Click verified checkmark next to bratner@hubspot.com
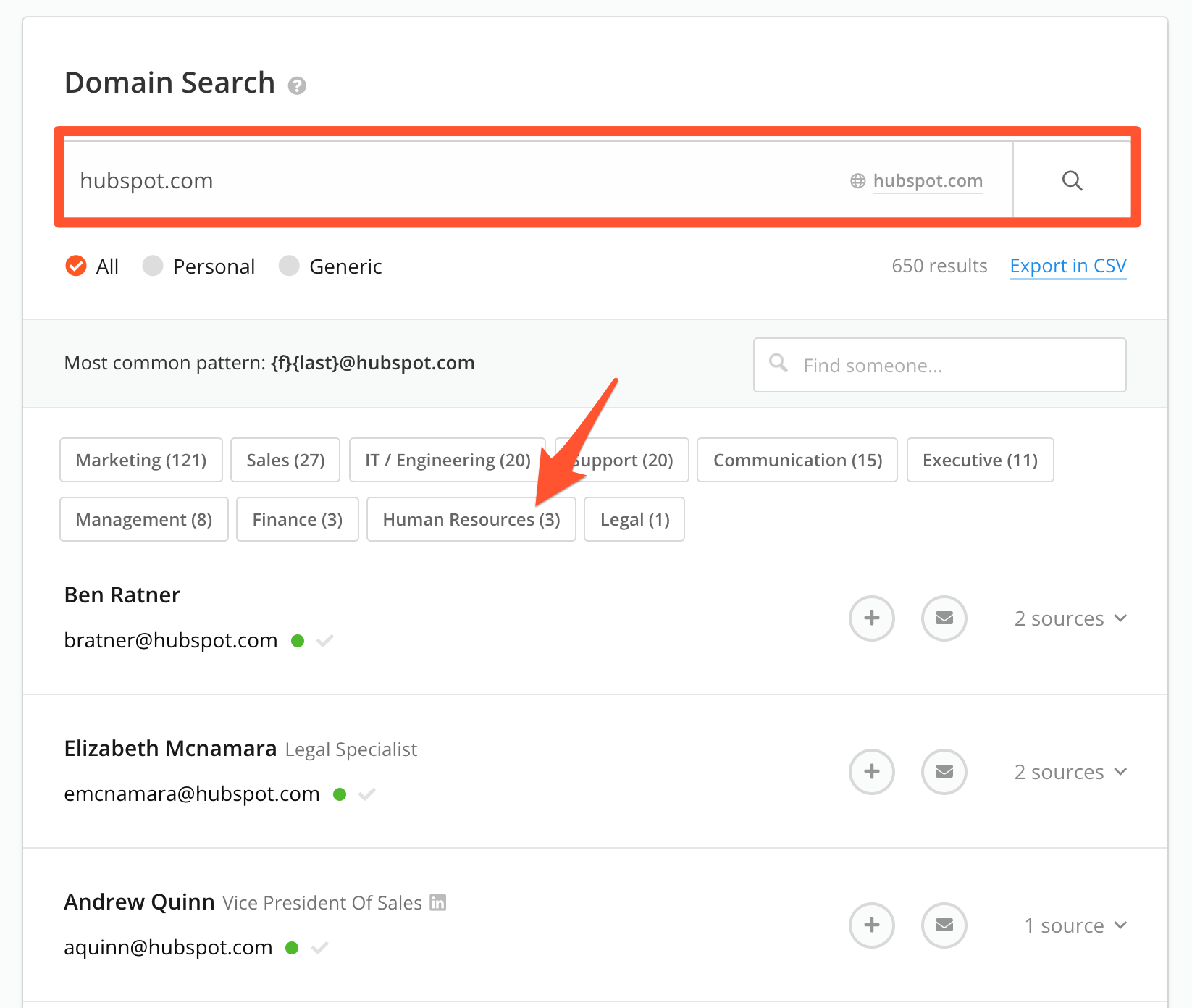Screen dimensions: 1192x1008 click(325, 641)
